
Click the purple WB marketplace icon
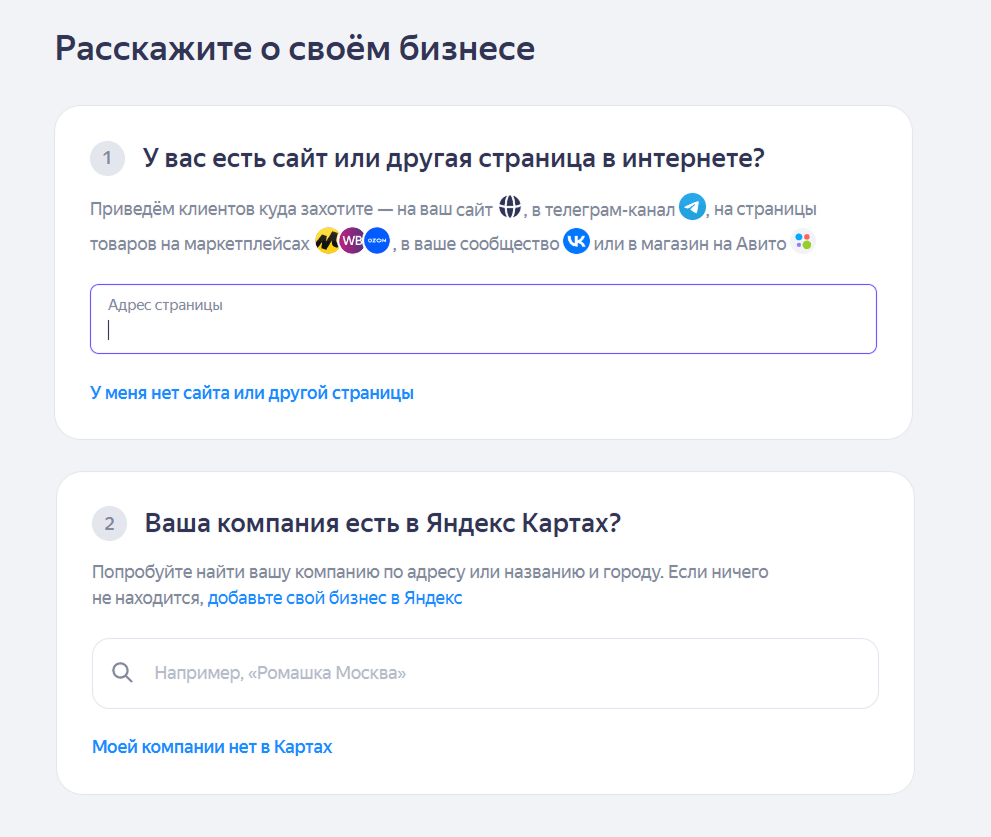(x=352, y=242)
